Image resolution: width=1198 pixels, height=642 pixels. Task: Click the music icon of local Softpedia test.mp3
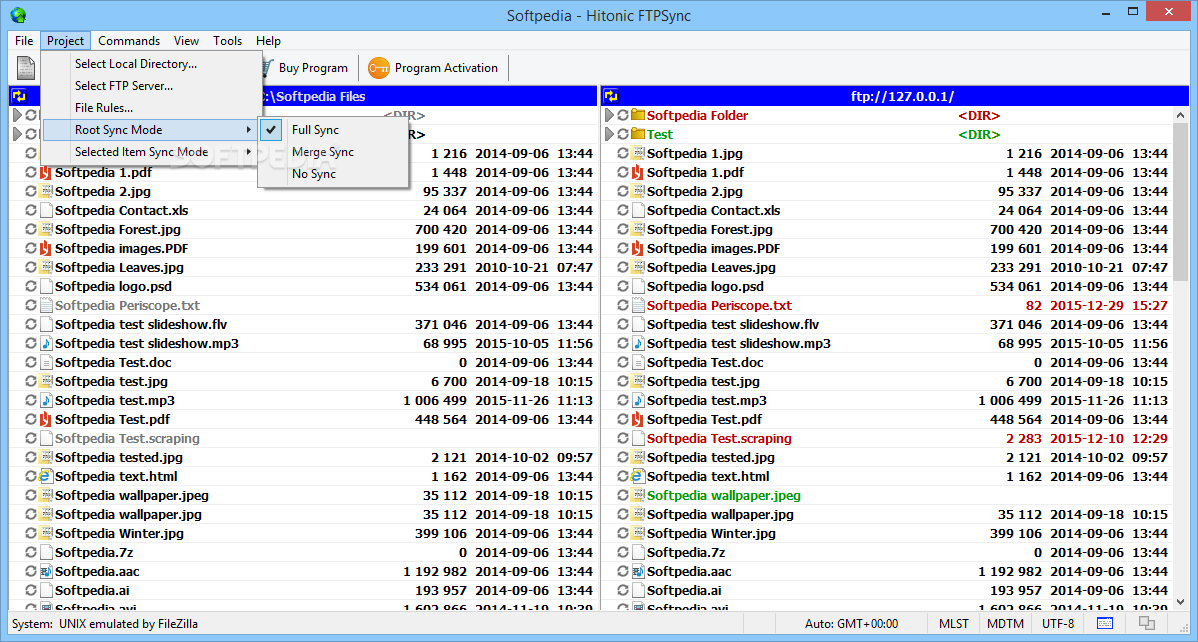46,400
